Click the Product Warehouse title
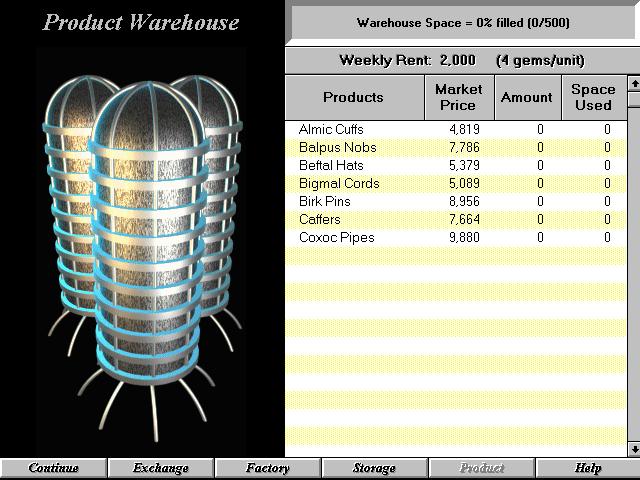Screen dimensions: 640x480 (x=141, y=22)
